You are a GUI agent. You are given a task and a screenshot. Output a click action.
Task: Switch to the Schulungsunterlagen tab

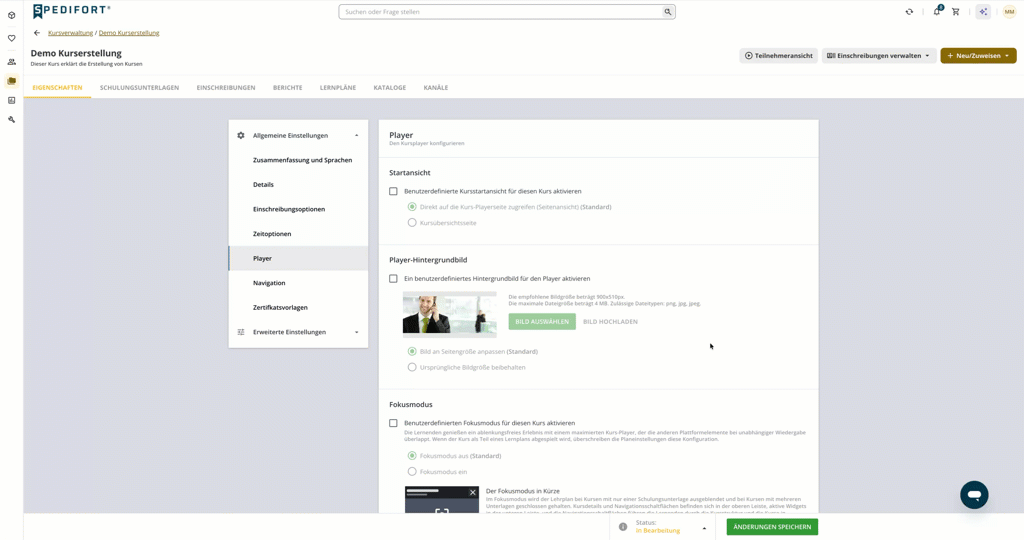coord(139,87)
